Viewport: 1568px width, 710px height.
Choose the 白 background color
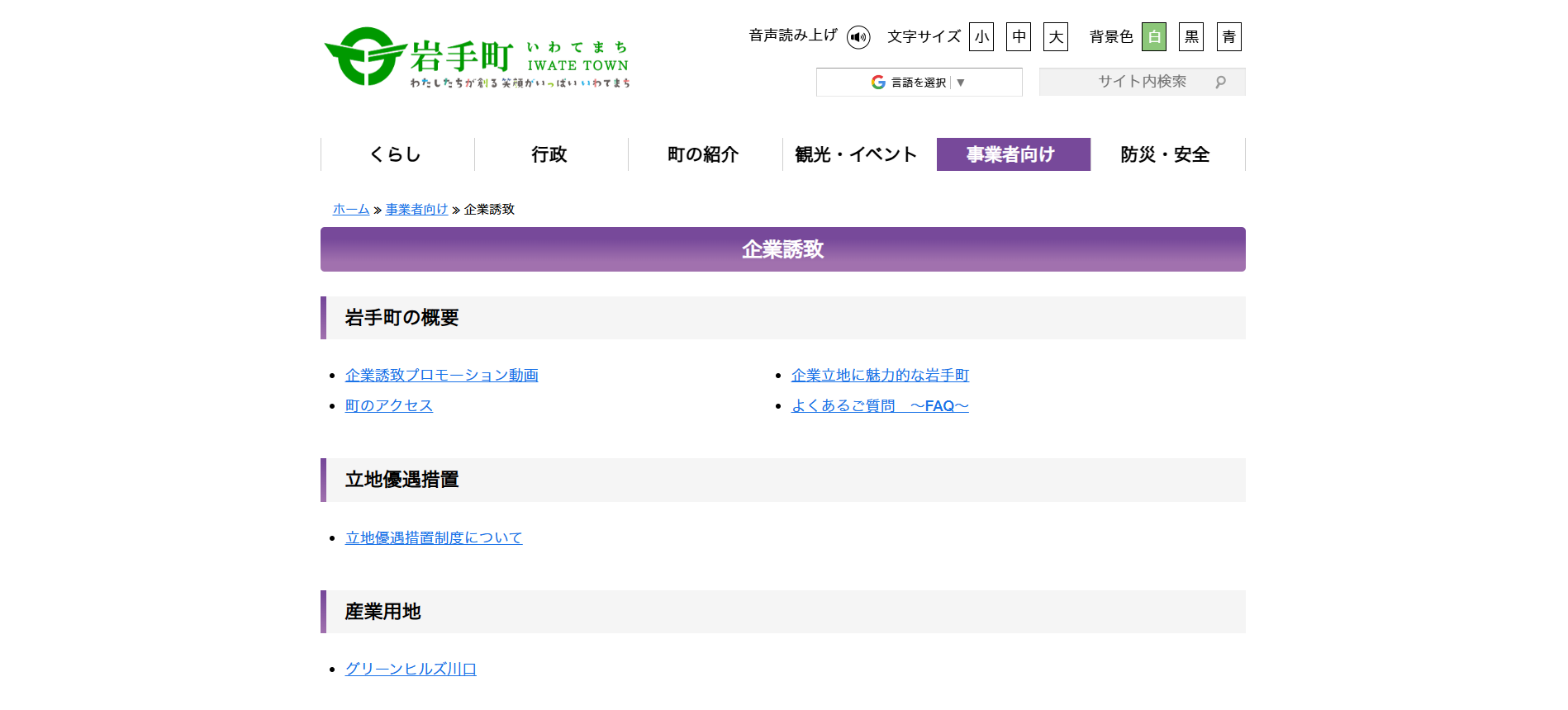[x=1154, y=36]
